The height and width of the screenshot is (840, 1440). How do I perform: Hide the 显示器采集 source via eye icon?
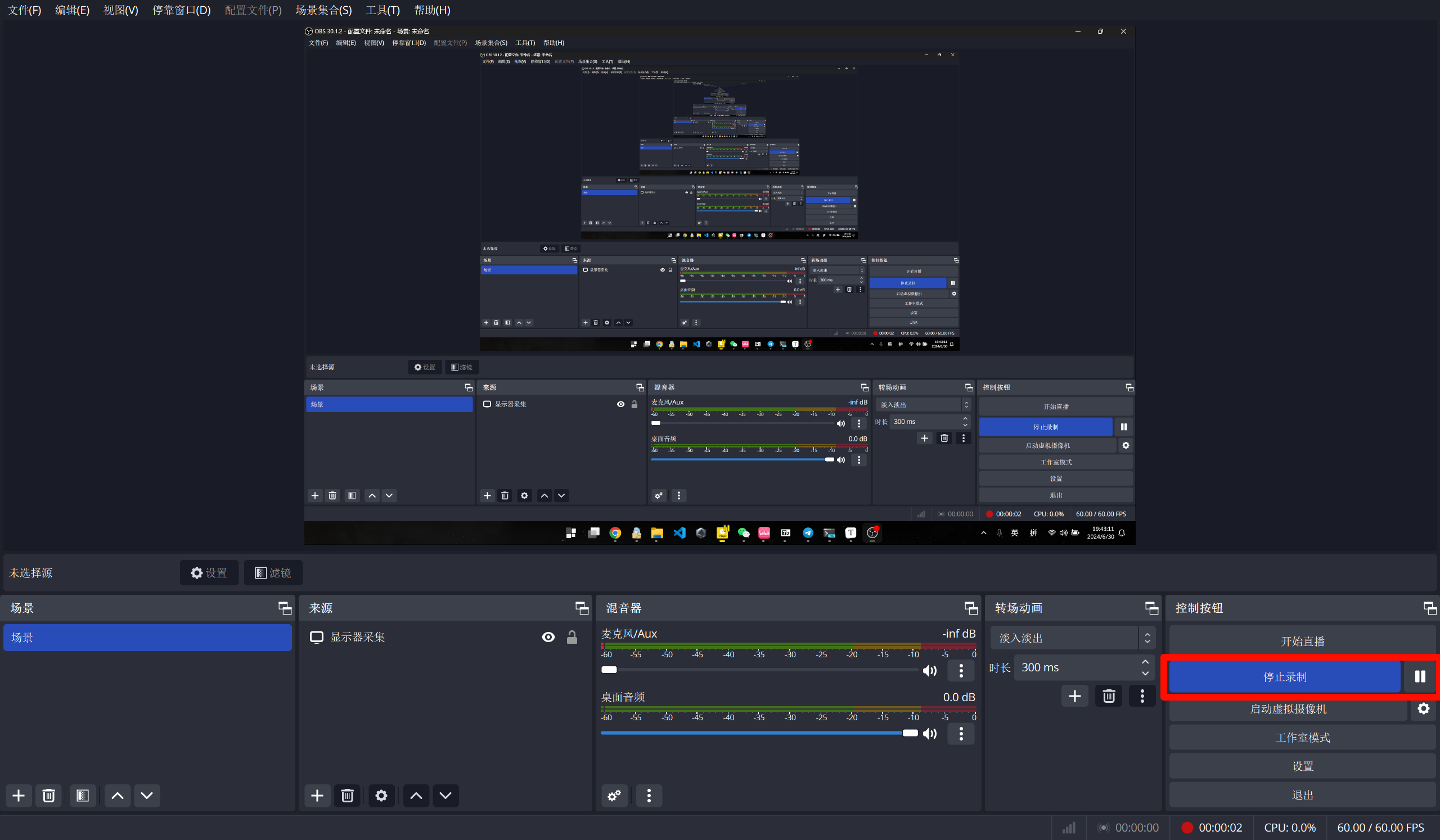pyautogui.click(x=548, y=637)
